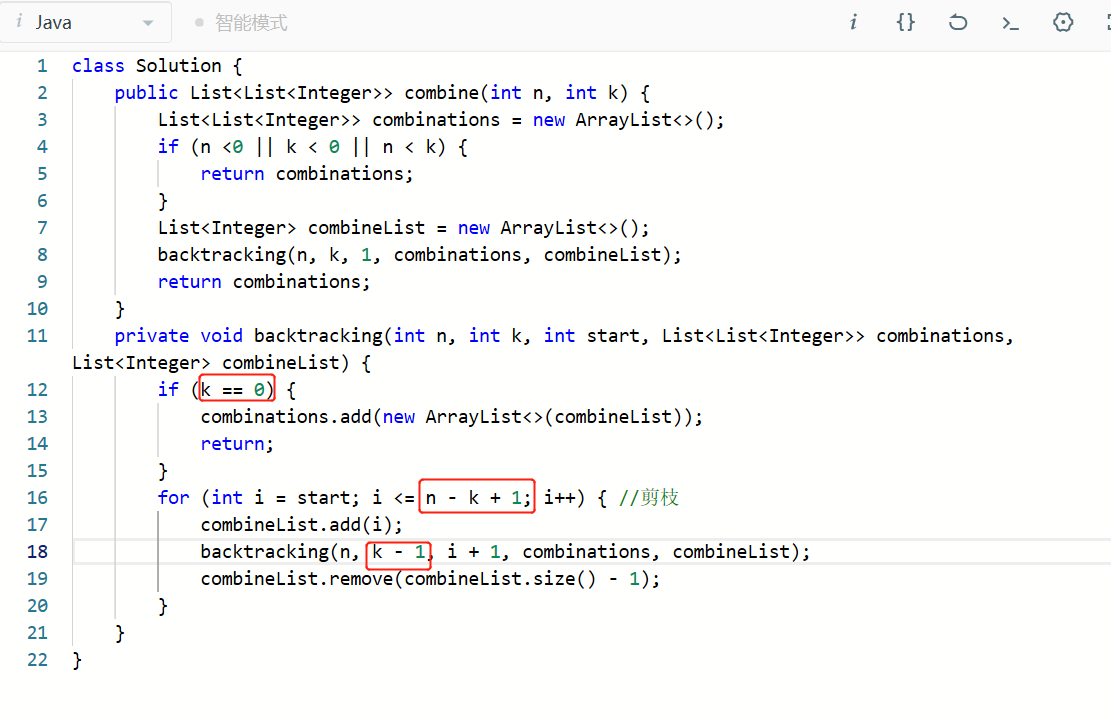This screenshot has width=1111, height=720.
Task: Open the Java language dropdown
Action: click(x=85, y=23)
